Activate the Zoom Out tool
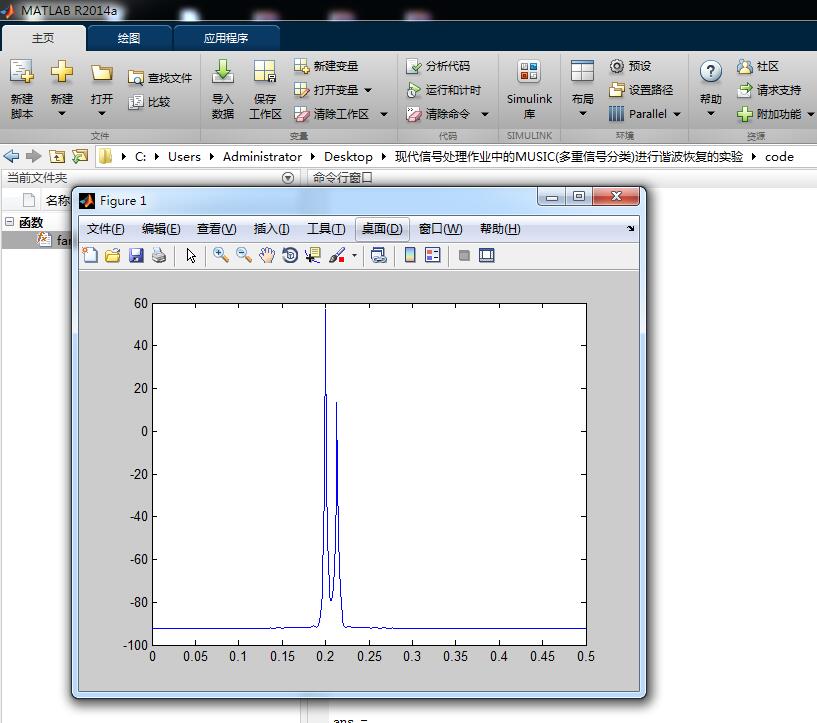This screenshot has width=817, height=723. (244, 255)
